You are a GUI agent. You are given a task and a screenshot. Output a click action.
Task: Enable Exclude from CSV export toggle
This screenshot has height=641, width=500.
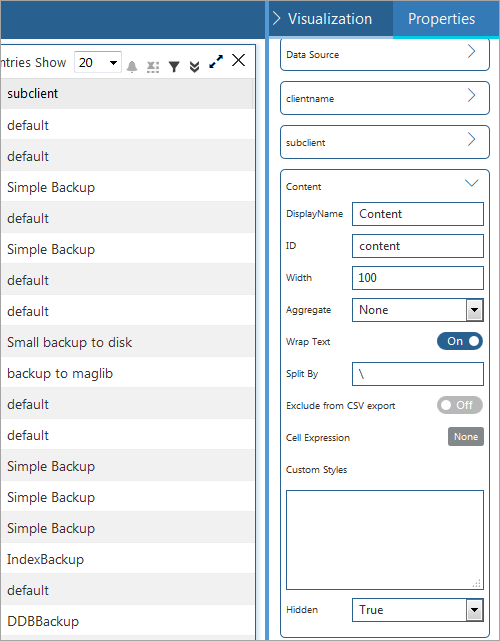point(460,405)
